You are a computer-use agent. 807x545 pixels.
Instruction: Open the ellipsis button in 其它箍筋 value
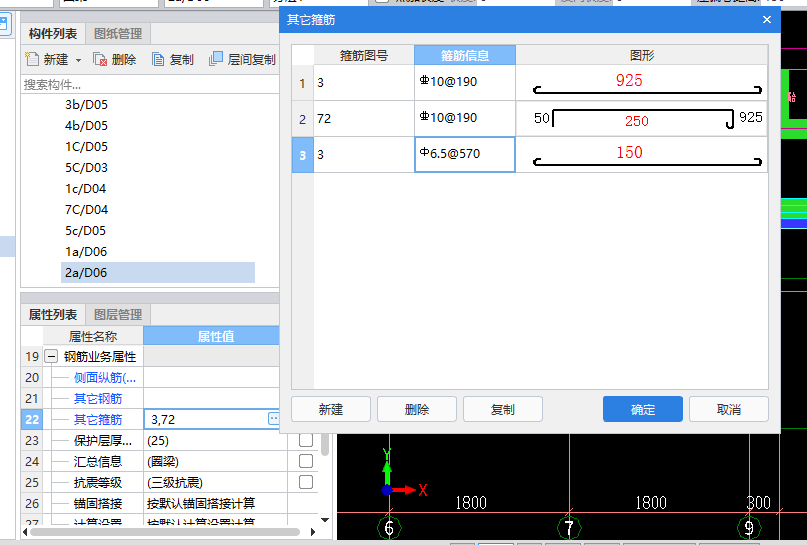click(273, 419)
